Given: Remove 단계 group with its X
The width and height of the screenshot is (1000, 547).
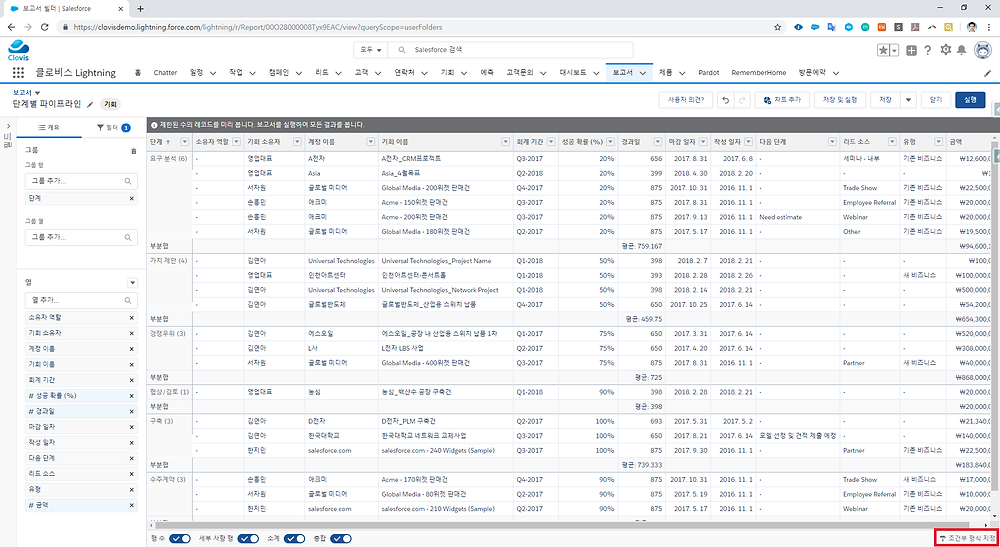Looking at the screenshot, I should [x=131, y=198].
